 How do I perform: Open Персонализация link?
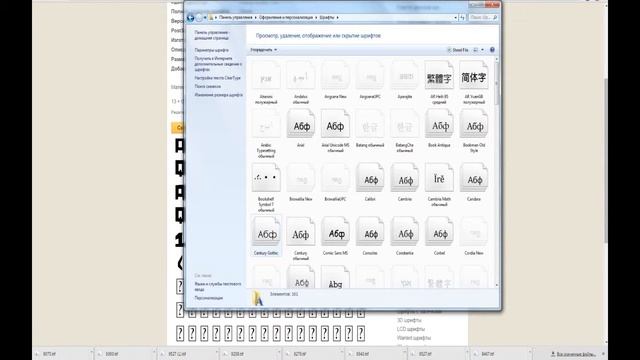[209, 298]
